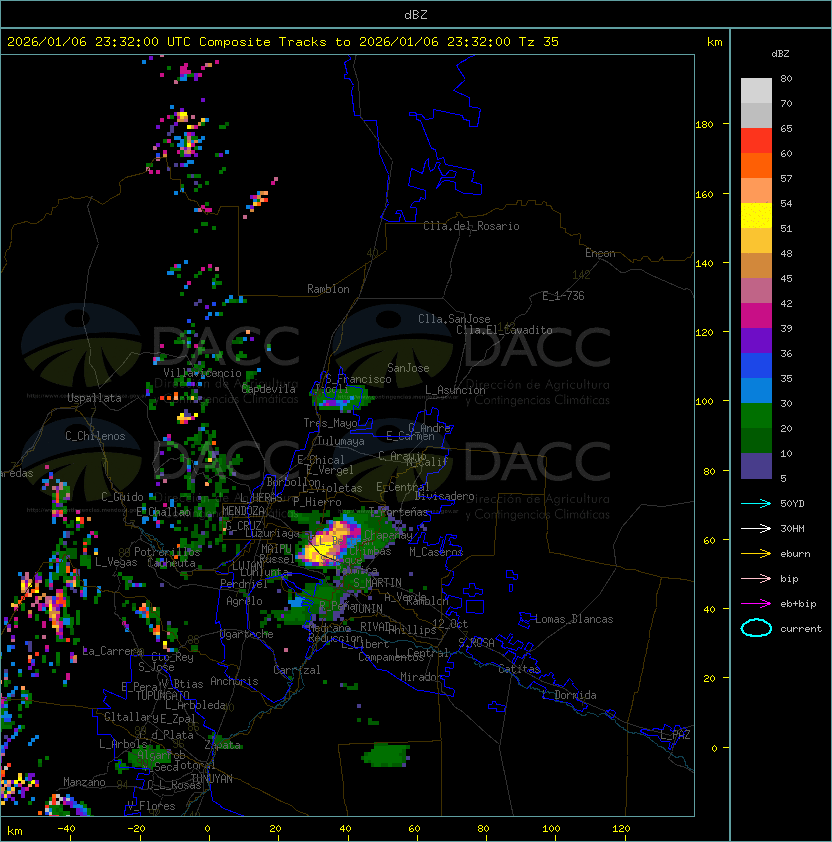Viewport: 832px width, 842px height.
Task: Click the magenta 39 dBZ swatch
Action: [756, 316]
